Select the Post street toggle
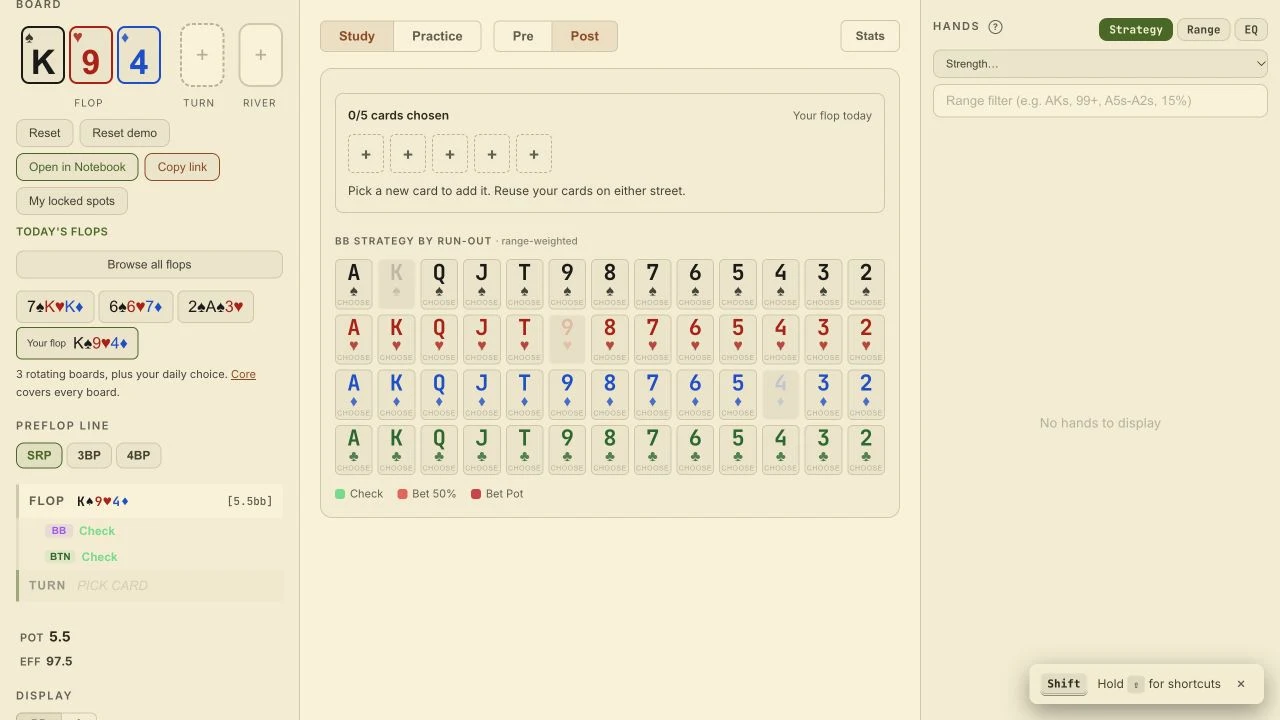This screenshot has height=720, width=1280. (x=585, y=36)
